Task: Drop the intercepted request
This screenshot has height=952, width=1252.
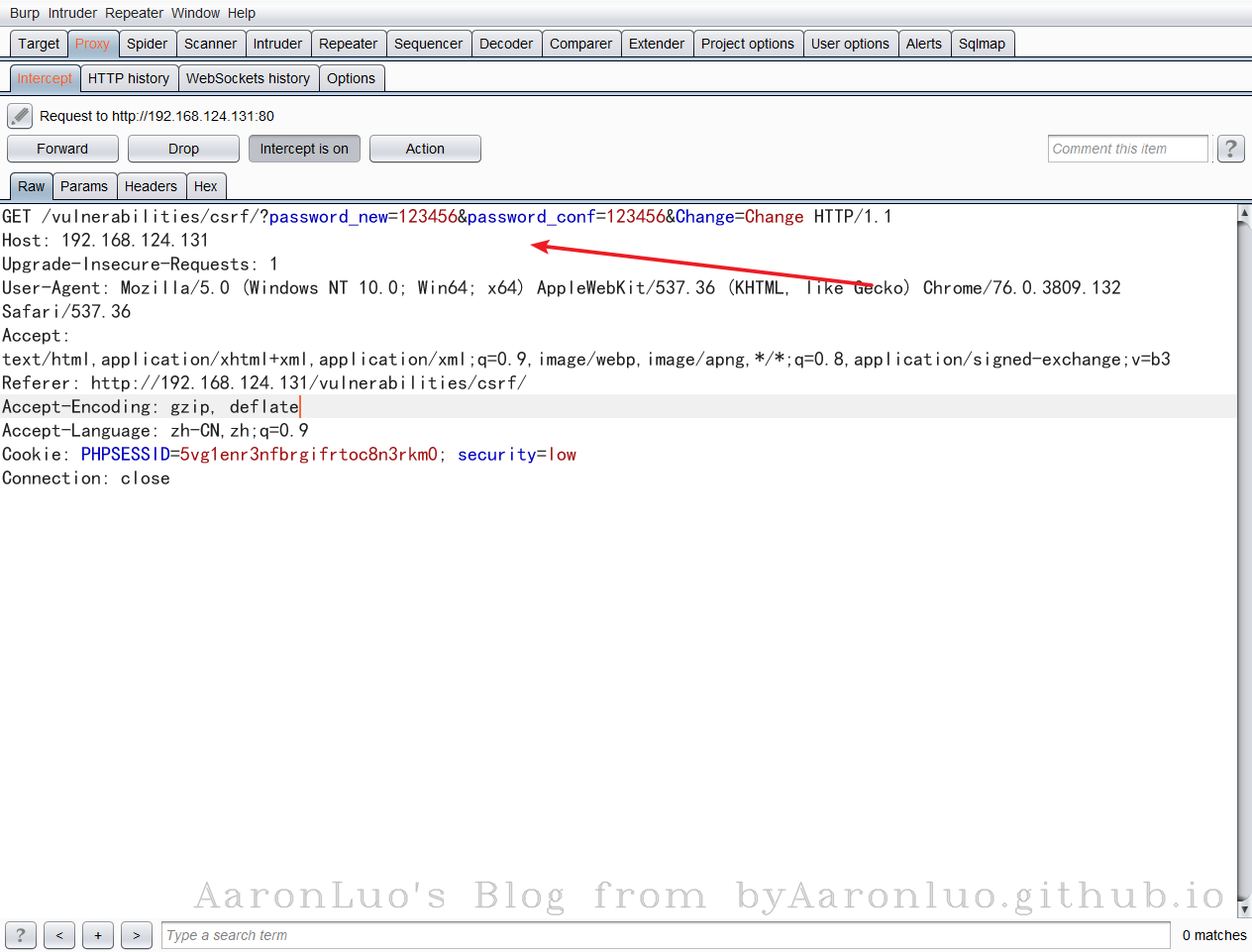Action: (183, 149)
